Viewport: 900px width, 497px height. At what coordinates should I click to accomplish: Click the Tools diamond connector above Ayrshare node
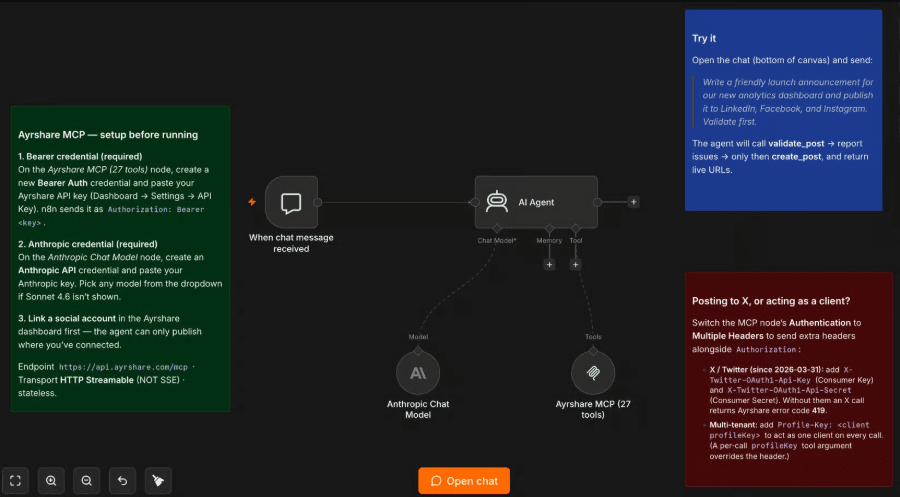point(593,351)
